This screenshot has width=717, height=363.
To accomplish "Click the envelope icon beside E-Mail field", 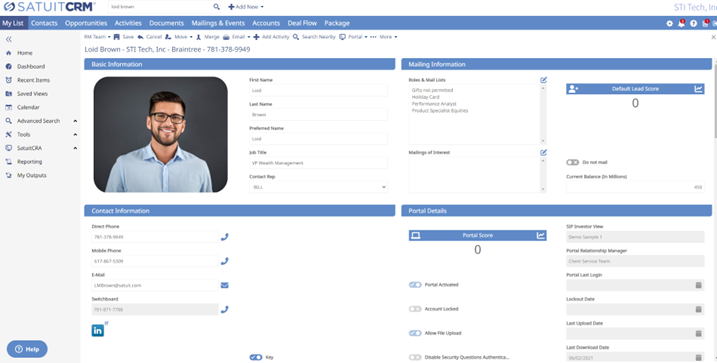I will [x=225, y=285].
